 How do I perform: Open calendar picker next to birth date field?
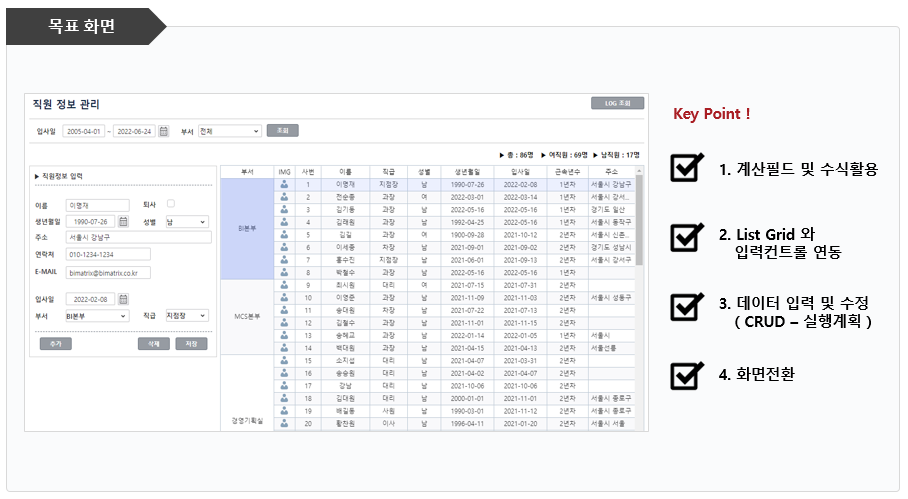124,221
